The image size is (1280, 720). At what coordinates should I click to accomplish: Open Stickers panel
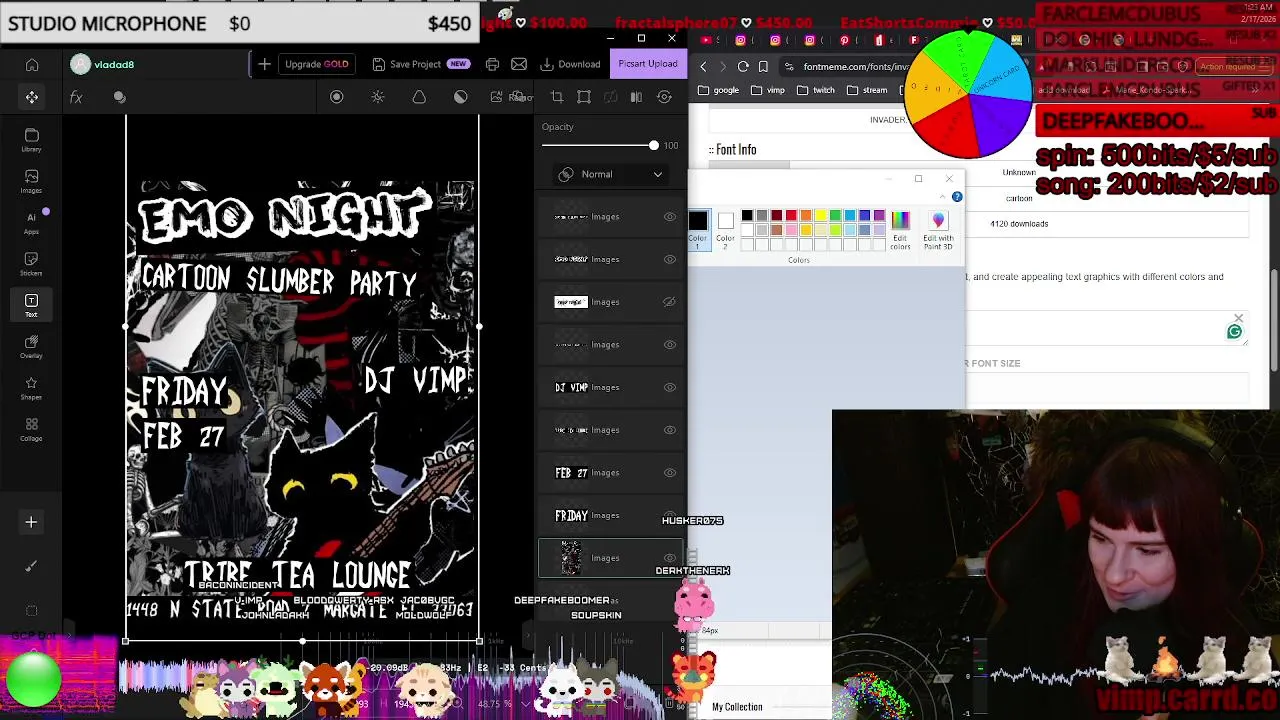tap(31, 264)
